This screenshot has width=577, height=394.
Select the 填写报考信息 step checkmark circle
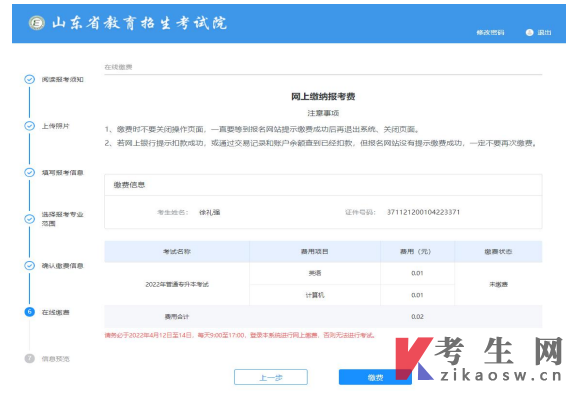coord(29,173)
